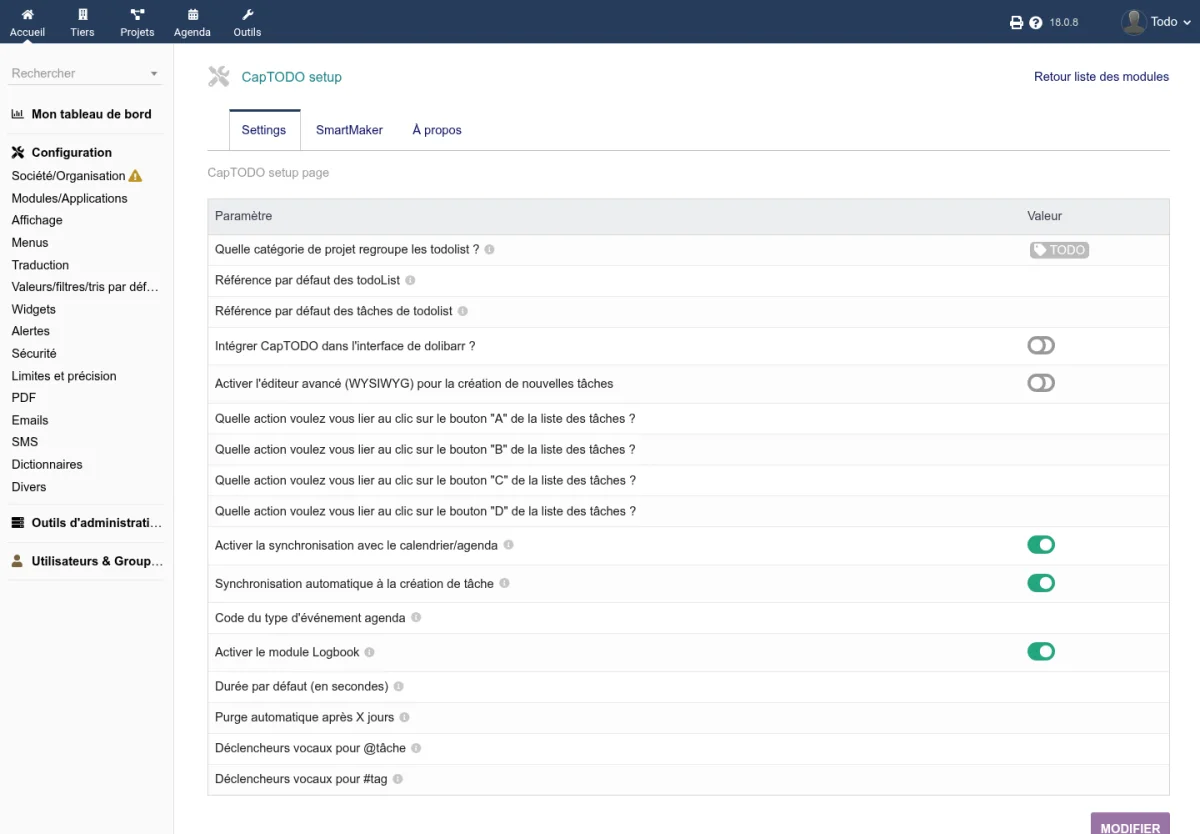Show info for Référence par défaut des todoList
This screenshot has height=834, width=1200.
click(410, 281)
